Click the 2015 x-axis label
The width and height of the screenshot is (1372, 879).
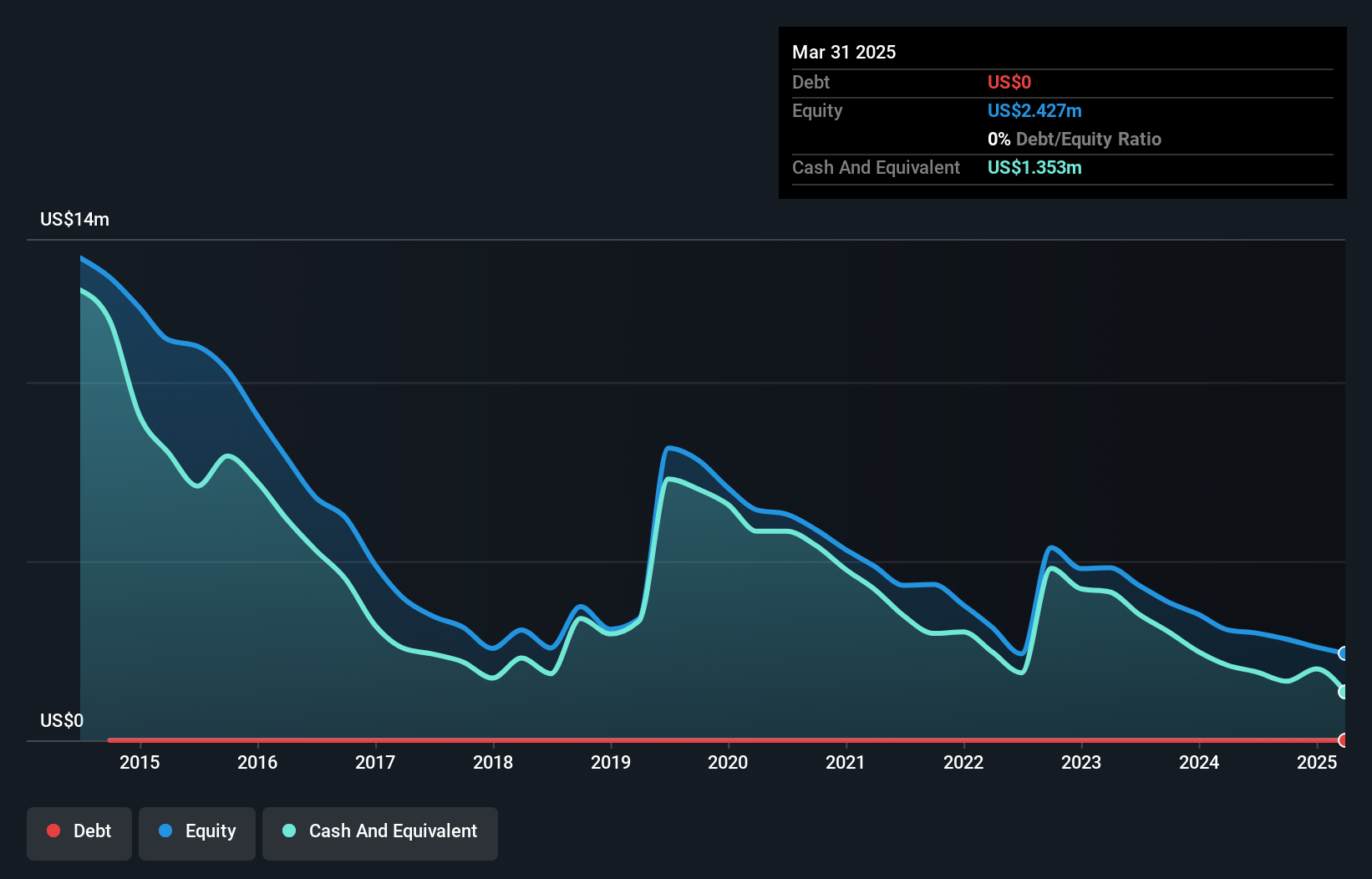pos(140,762)
